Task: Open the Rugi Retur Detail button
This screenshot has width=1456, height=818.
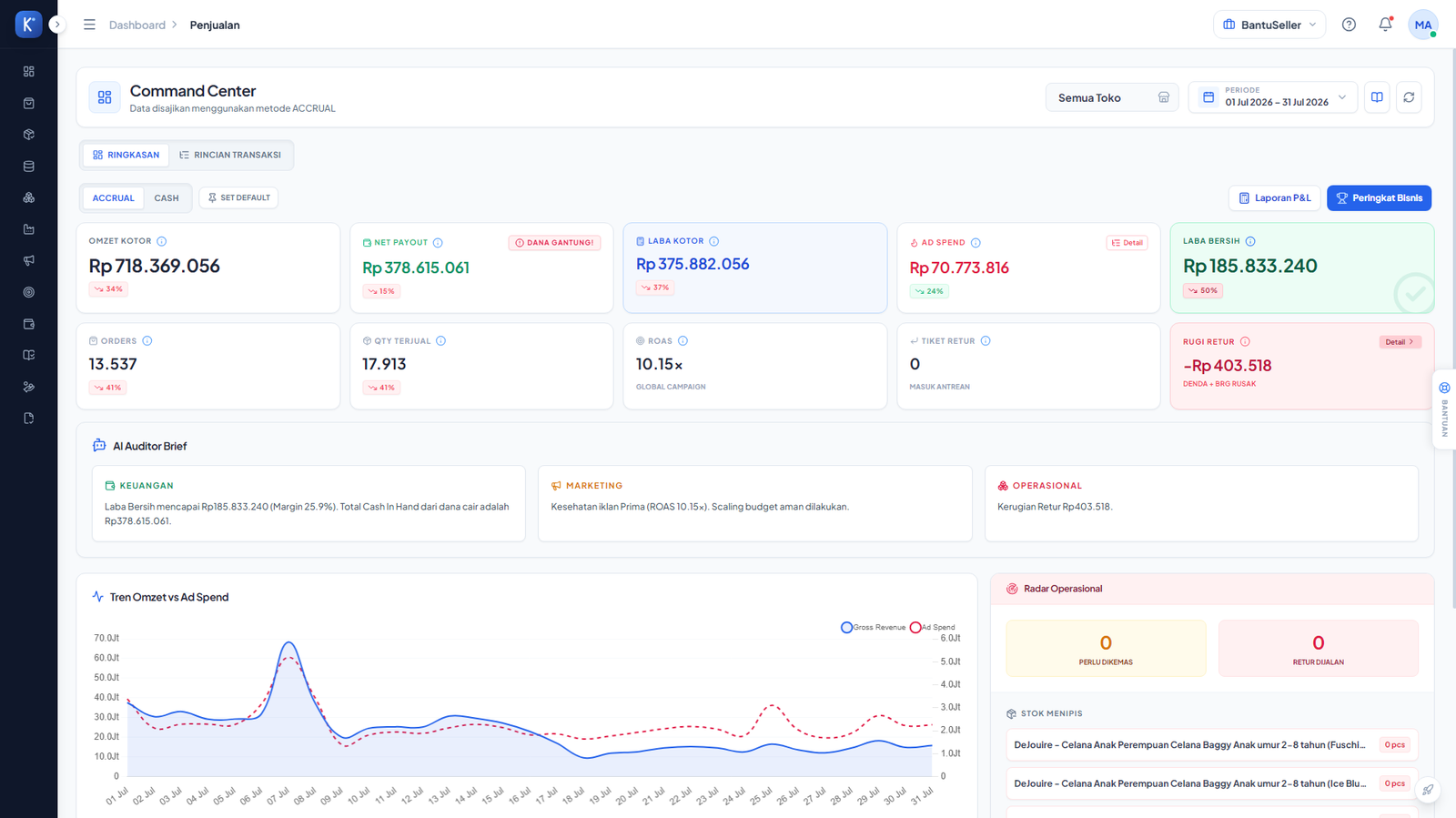Action: (1400, 342)
